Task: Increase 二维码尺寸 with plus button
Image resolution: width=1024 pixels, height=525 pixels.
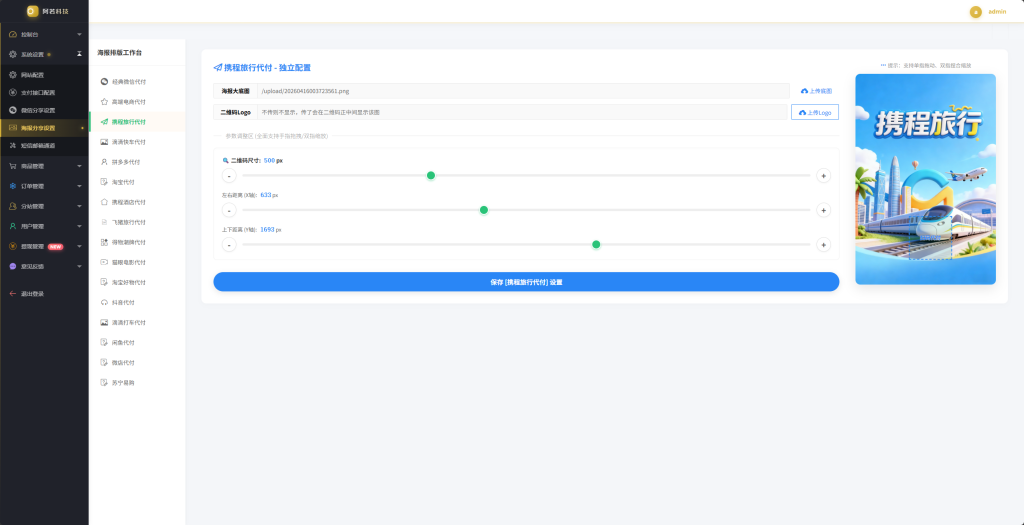Action: 824,176
